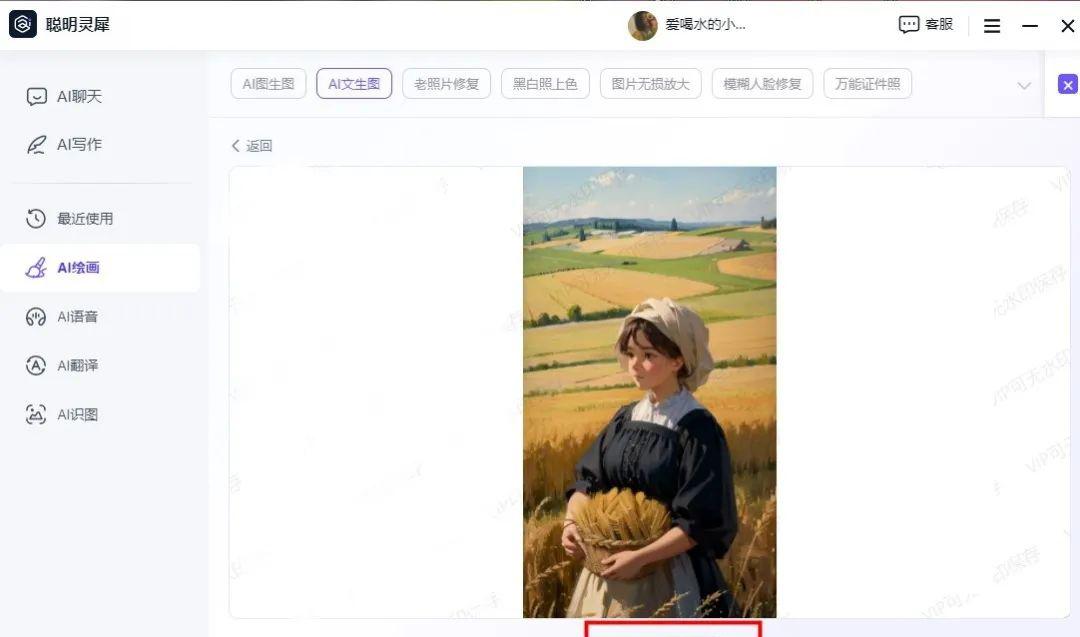Open the hamburger menu in title bar
Image resolution: width=1080 pixels, height=637 pixels.
click(992, 26)
